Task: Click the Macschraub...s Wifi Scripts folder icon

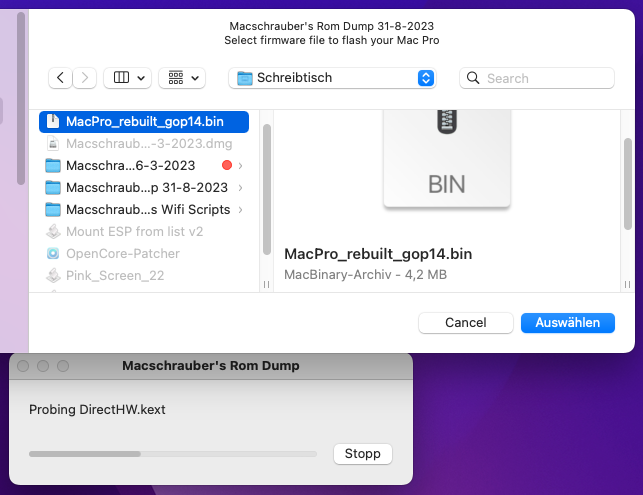Action: coord(53,209)
